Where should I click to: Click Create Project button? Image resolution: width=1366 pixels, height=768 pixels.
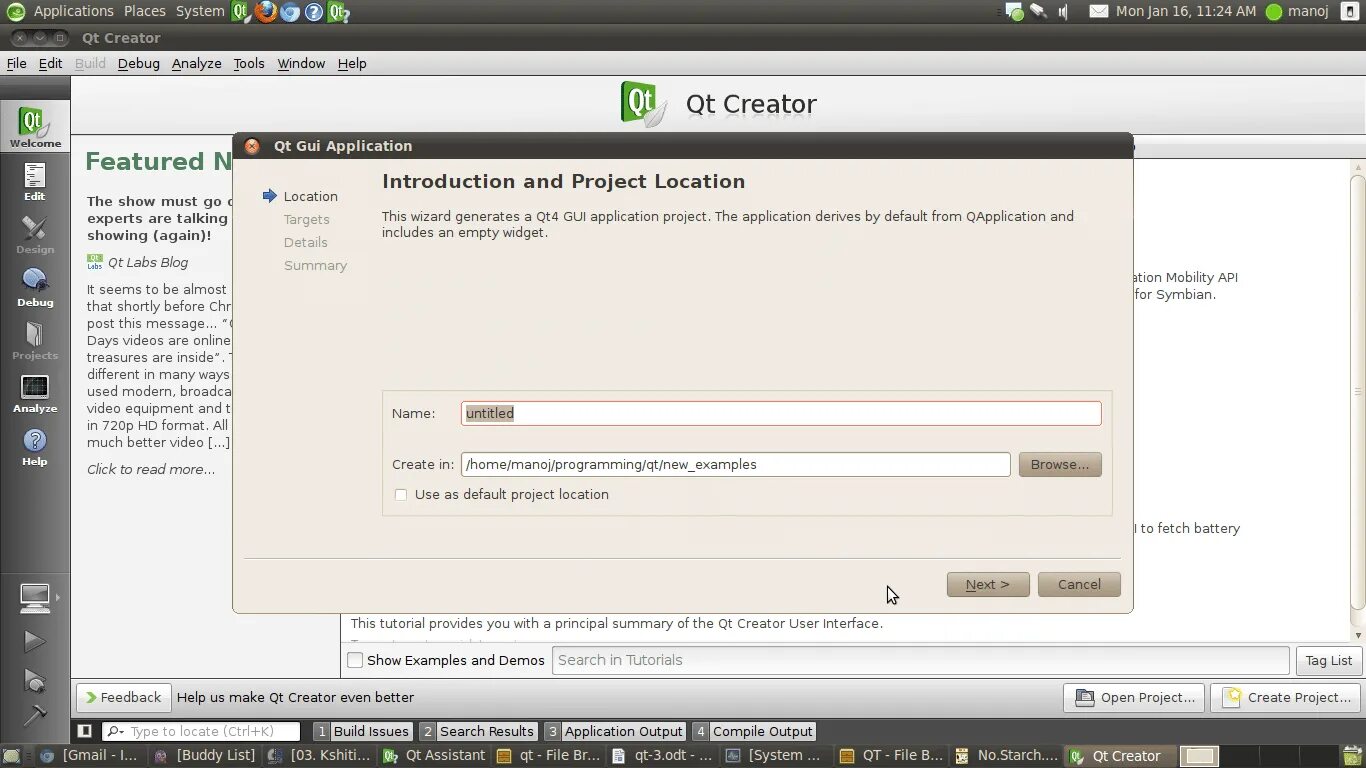(1286, 697)
